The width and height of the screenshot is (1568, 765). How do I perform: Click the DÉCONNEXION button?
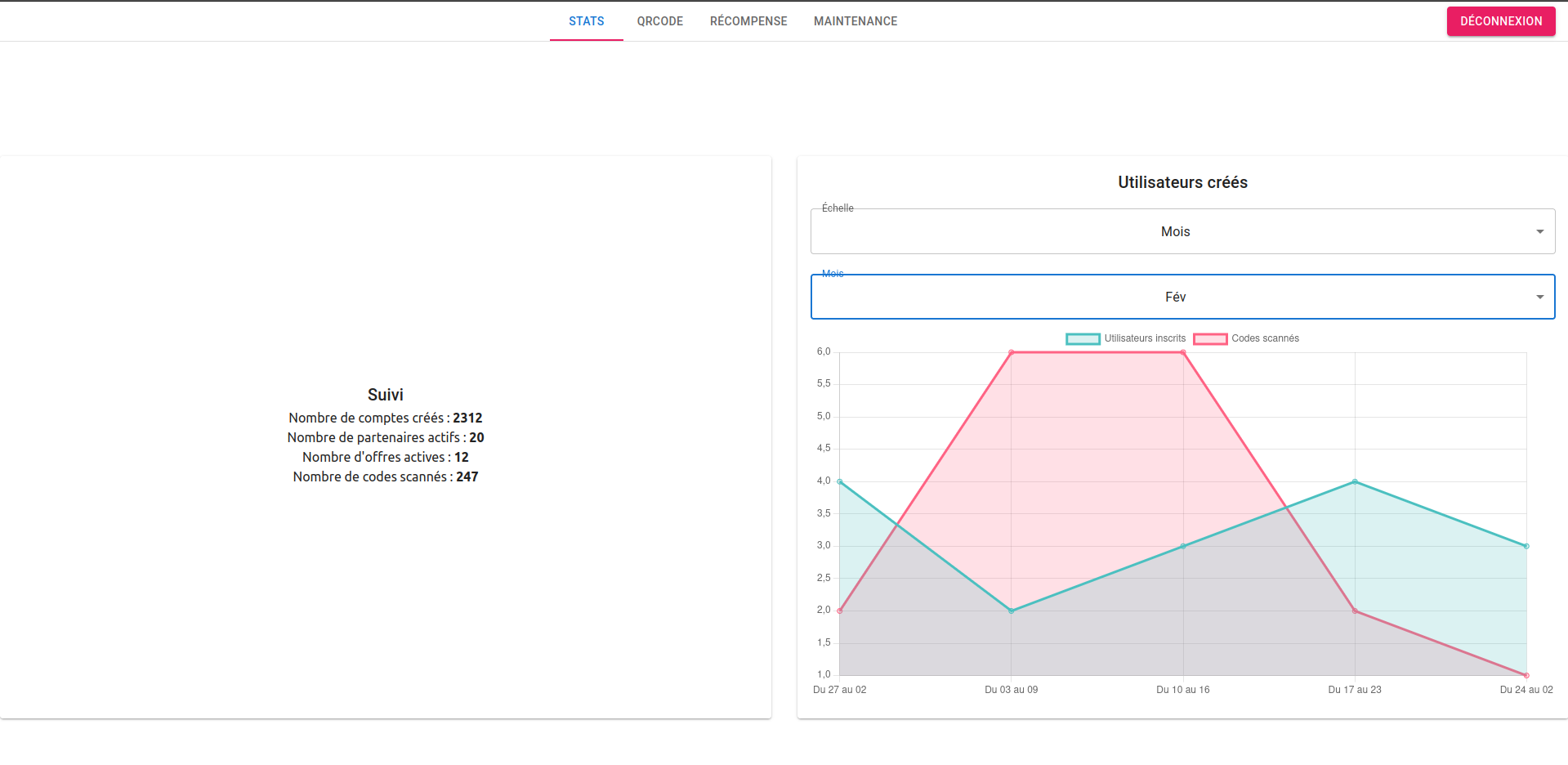[x=1500, y=21]
